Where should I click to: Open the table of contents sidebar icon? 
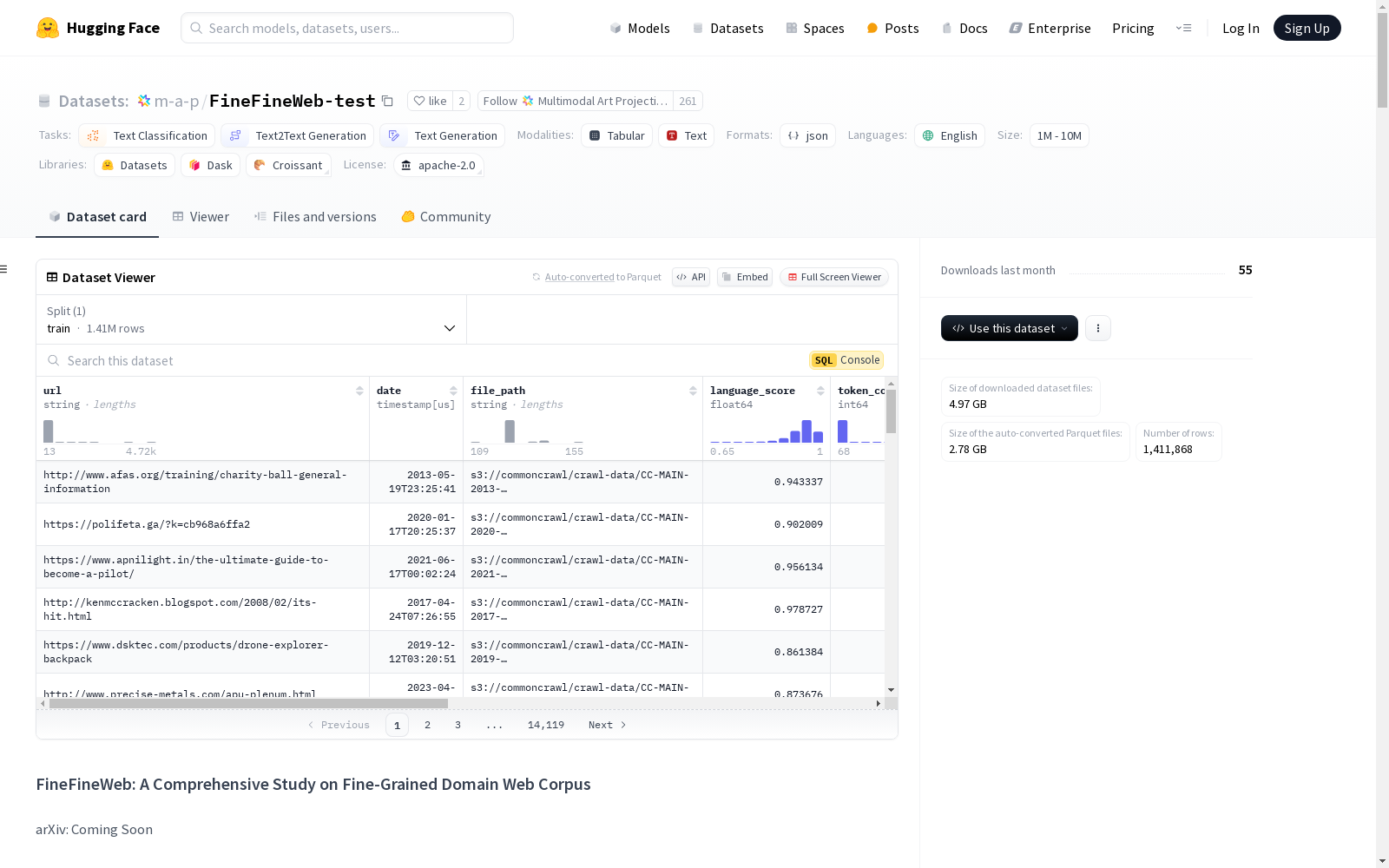[x=4, y=269]
